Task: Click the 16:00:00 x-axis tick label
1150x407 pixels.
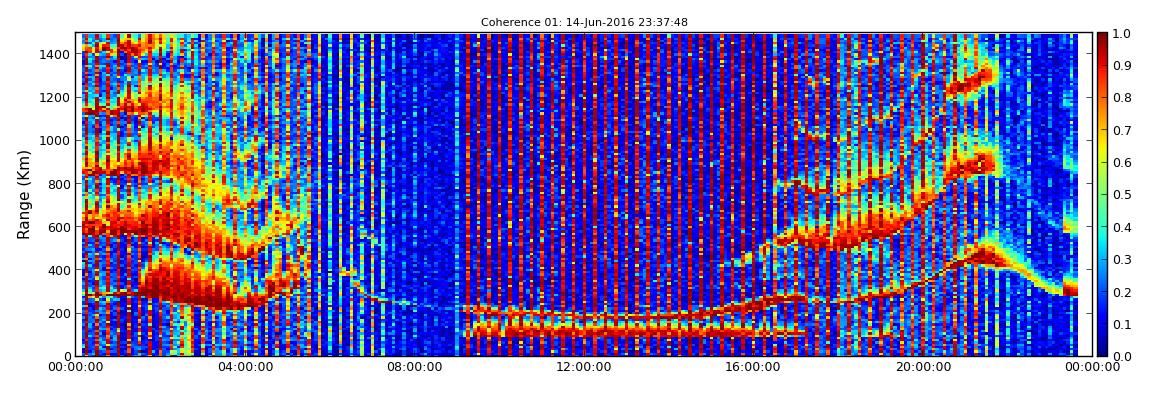Action: pyautogui.click(x=755, y=367)
